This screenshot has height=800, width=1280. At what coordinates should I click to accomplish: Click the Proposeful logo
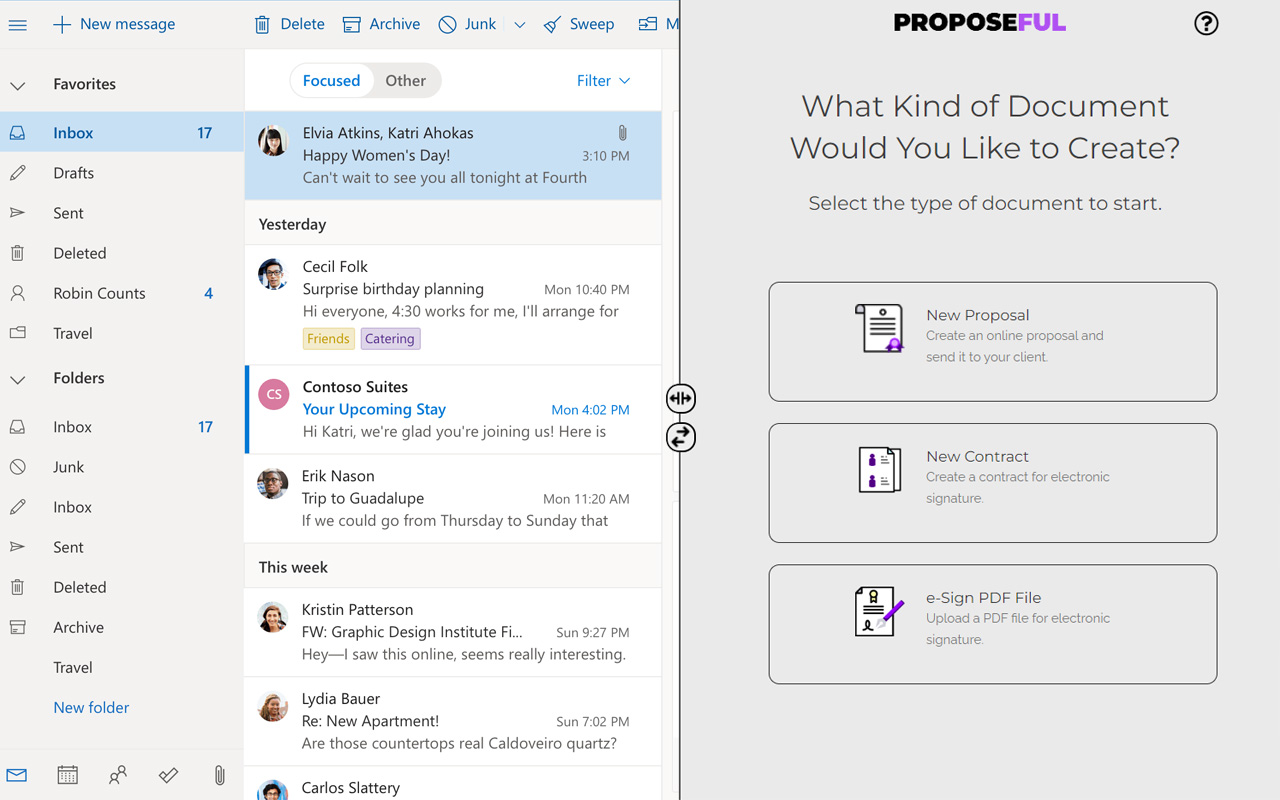click(x=980, y=23)
